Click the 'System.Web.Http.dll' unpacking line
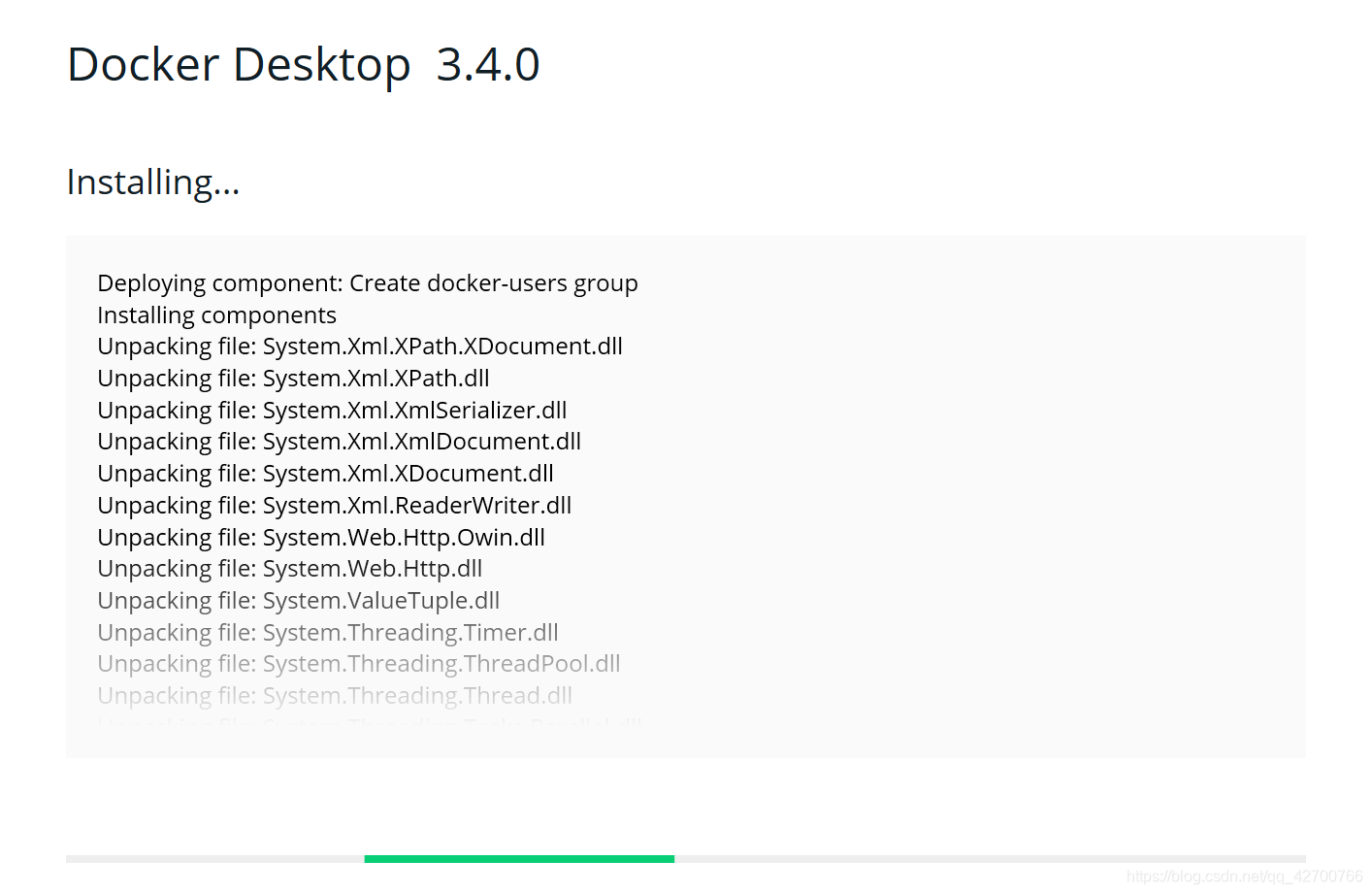This screenshot has width=1372, height=894. click(290, 569)
